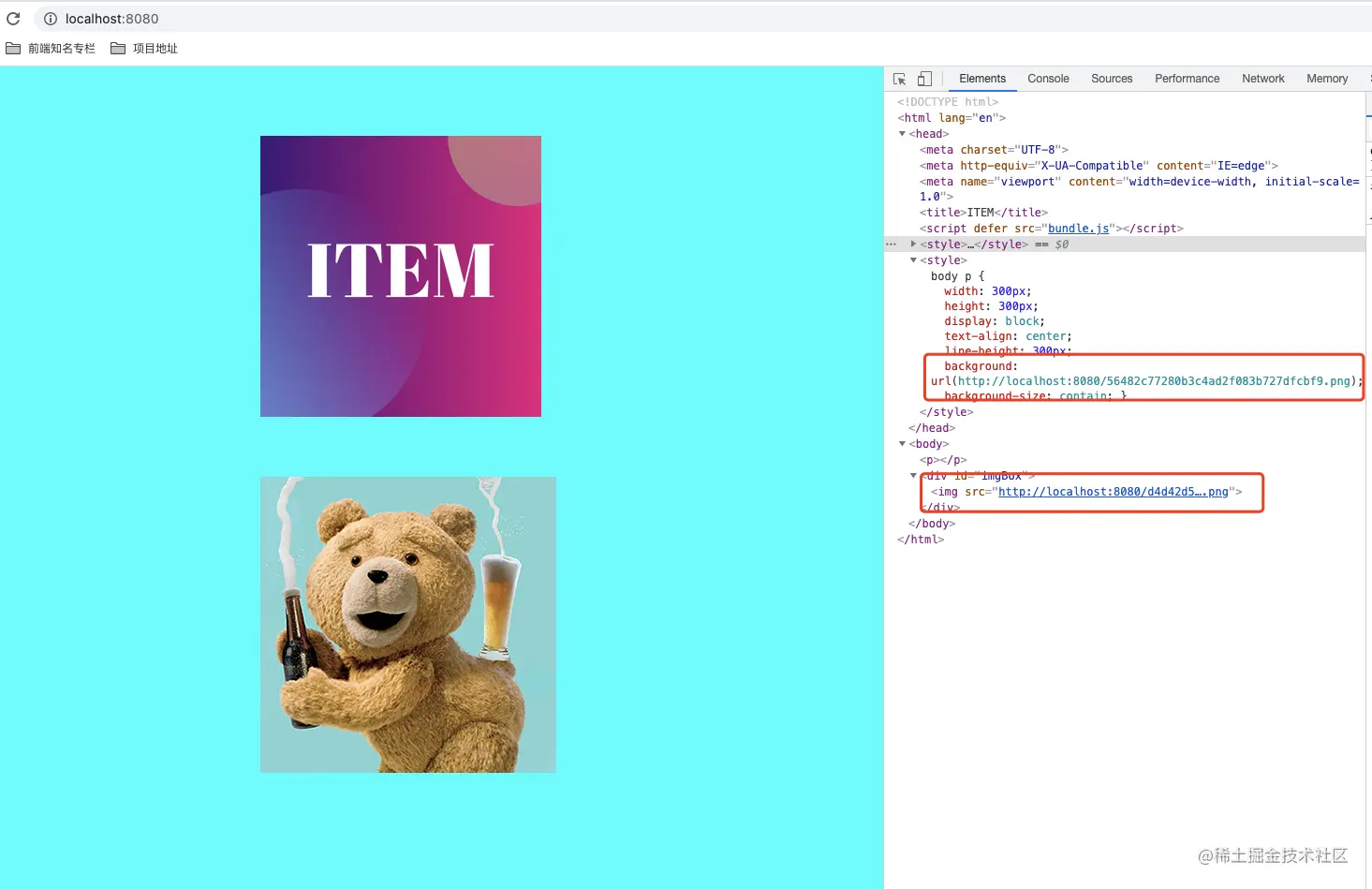Go to the Sources tab
This screenshot has width=1372, height=889.
(x=1112, y=79)
